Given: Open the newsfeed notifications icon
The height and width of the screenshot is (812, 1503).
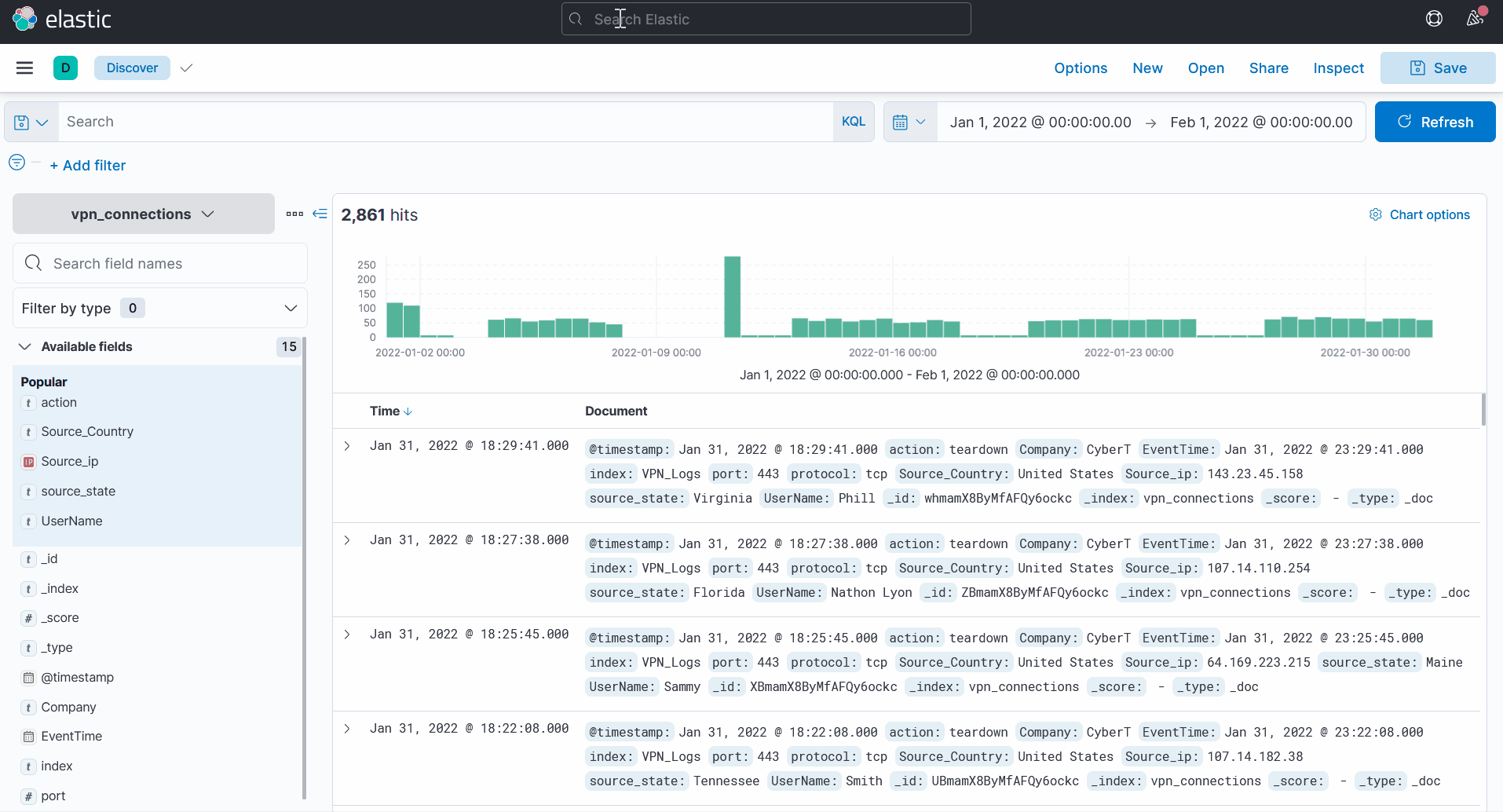Looking at the screenshot, I should click(1476, 19).
